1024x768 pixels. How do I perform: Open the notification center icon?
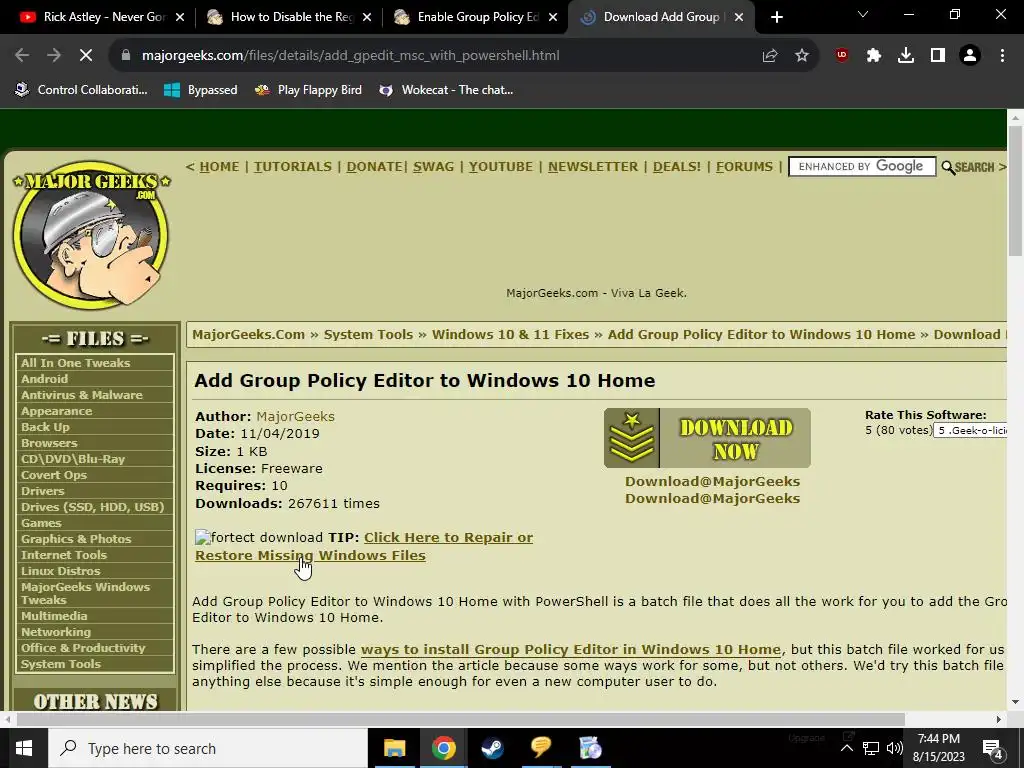tap(993, 749)
